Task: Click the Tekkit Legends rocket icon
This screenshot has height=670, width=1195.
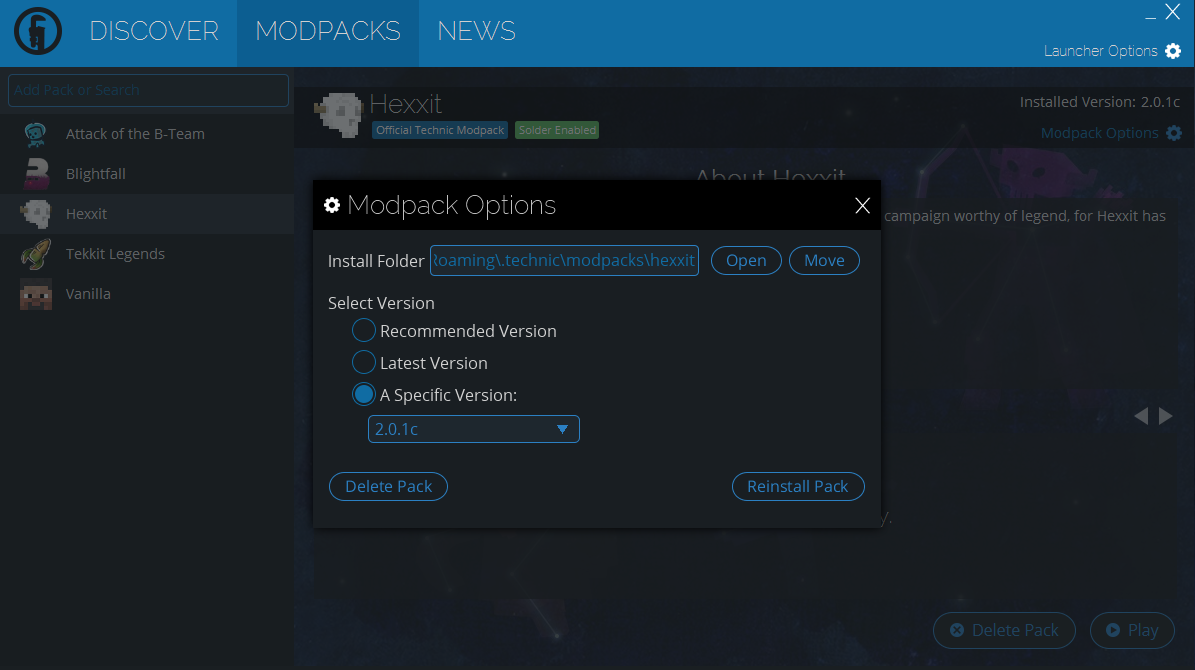Action: coord(36,254)
